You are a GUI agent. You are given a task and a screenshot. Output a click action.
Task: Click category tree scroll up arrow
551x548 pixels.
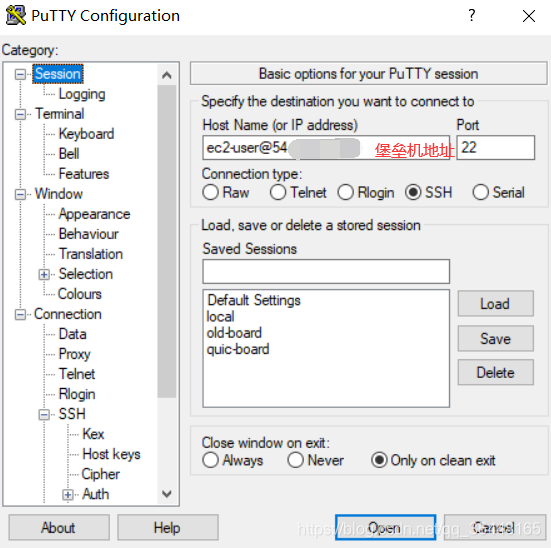(167, 75)
